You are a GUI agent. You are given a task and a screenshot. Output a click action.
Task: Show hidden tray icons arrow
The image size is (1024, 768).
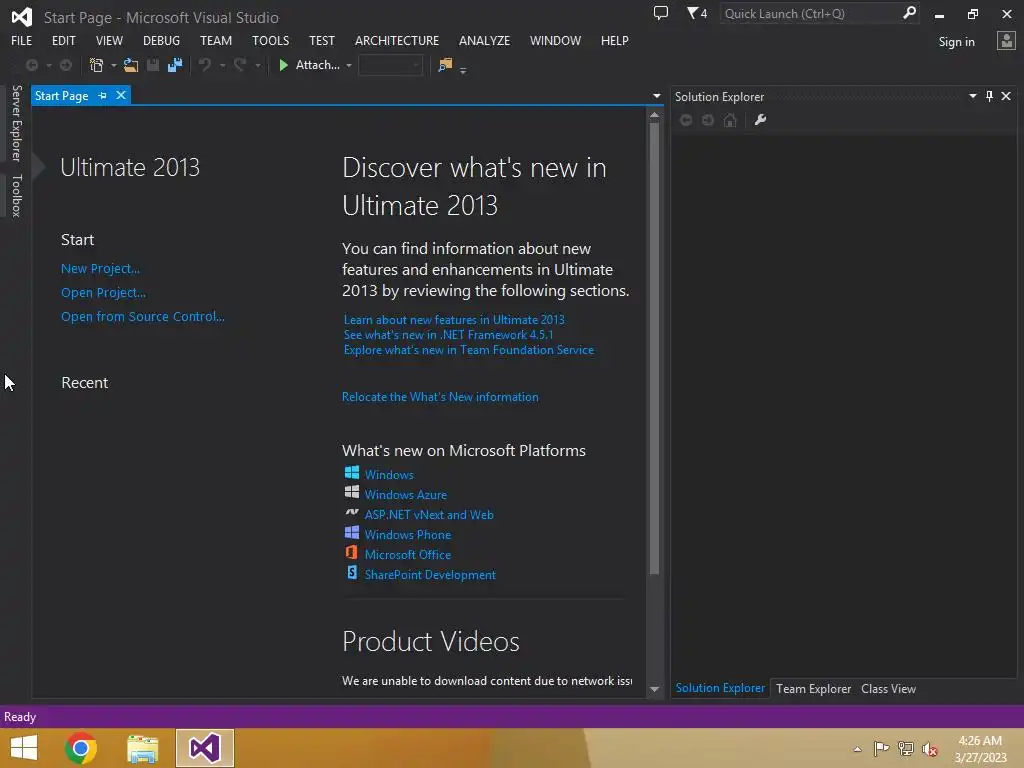click(x=857, y=749)
